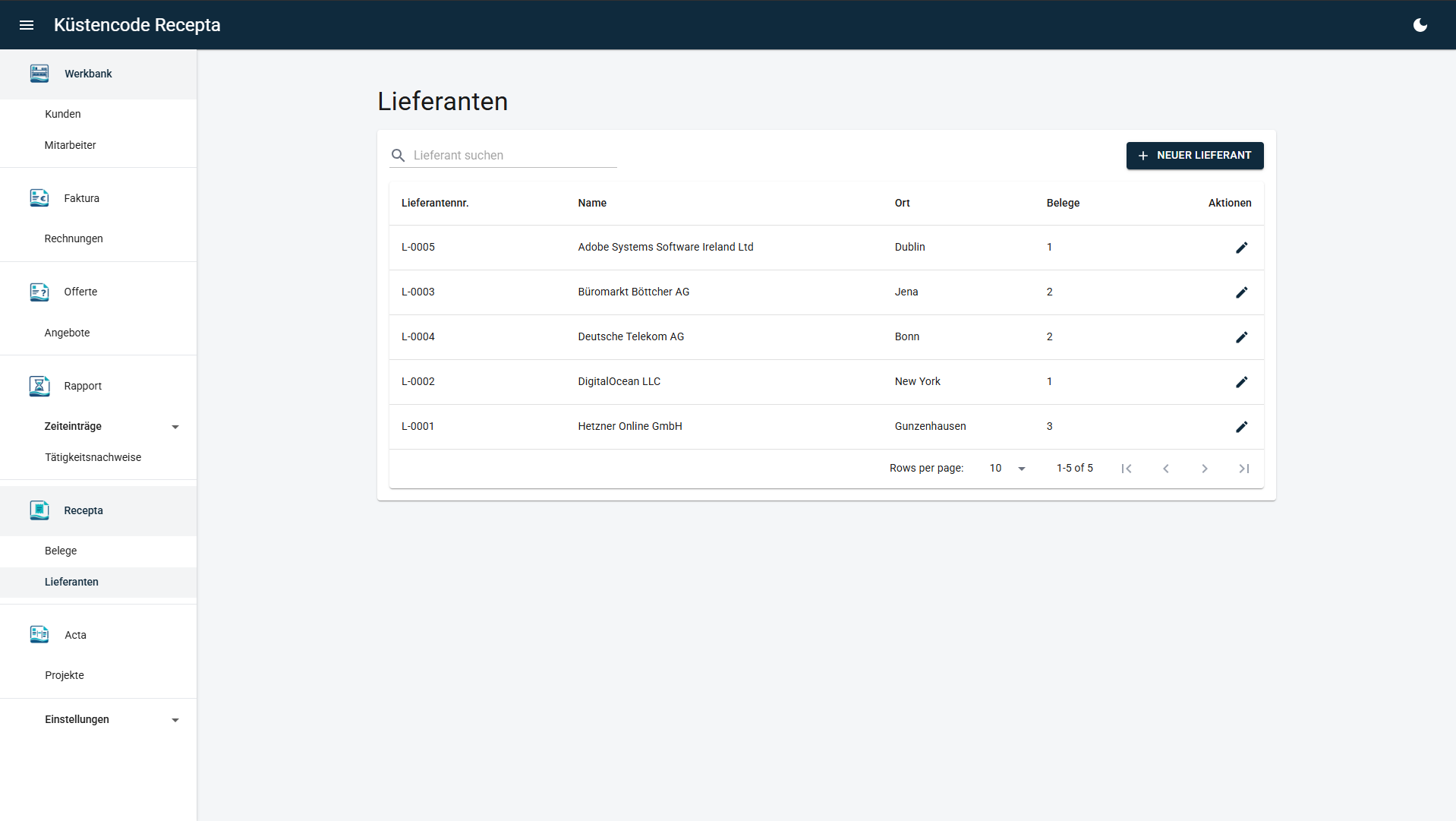Jump to the last page of results
The height and width of the screenshot is (821, 1456).
1243,469
